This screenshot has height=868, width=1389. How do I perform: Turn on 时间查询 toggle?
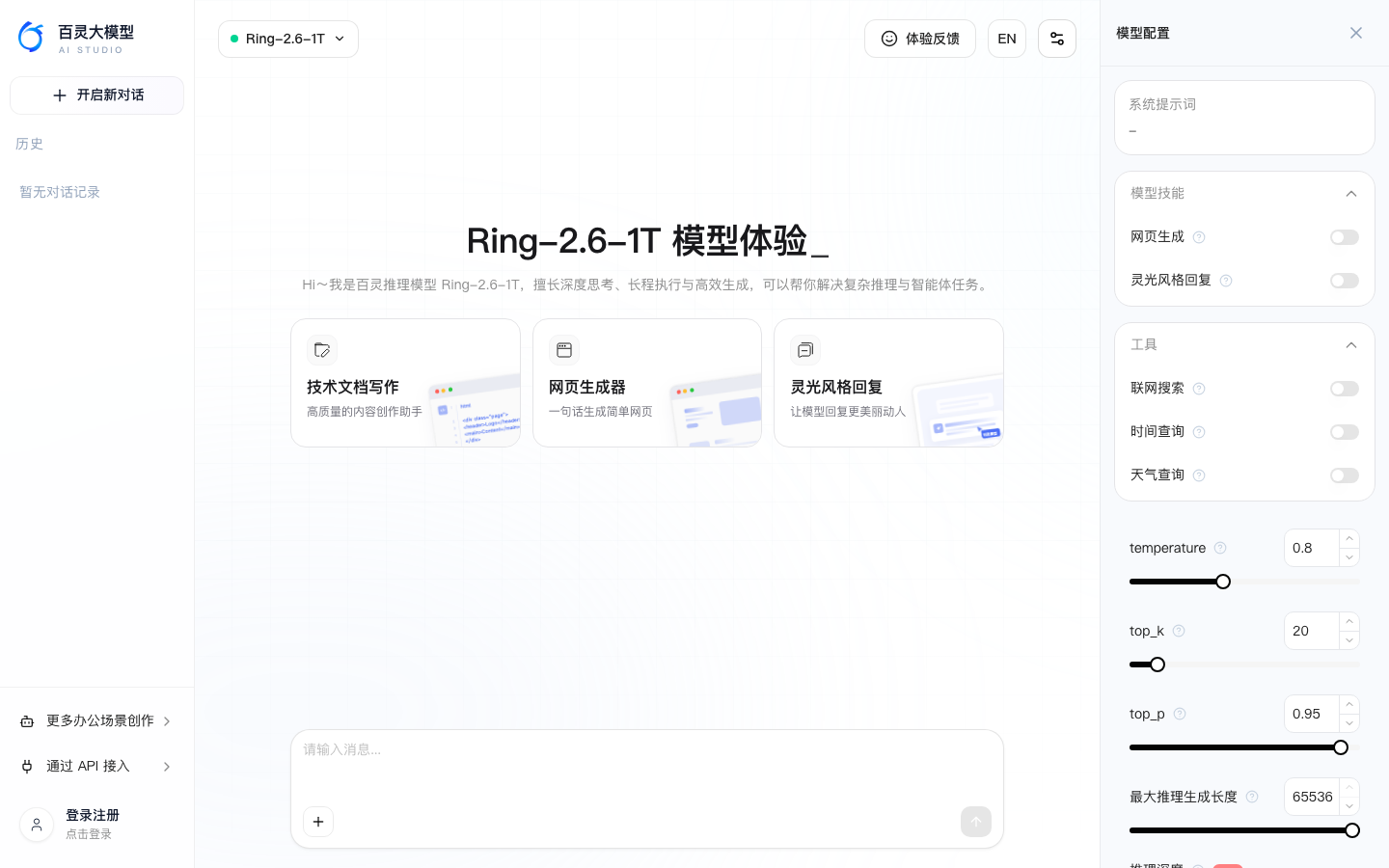click(x=1345, y=432)
